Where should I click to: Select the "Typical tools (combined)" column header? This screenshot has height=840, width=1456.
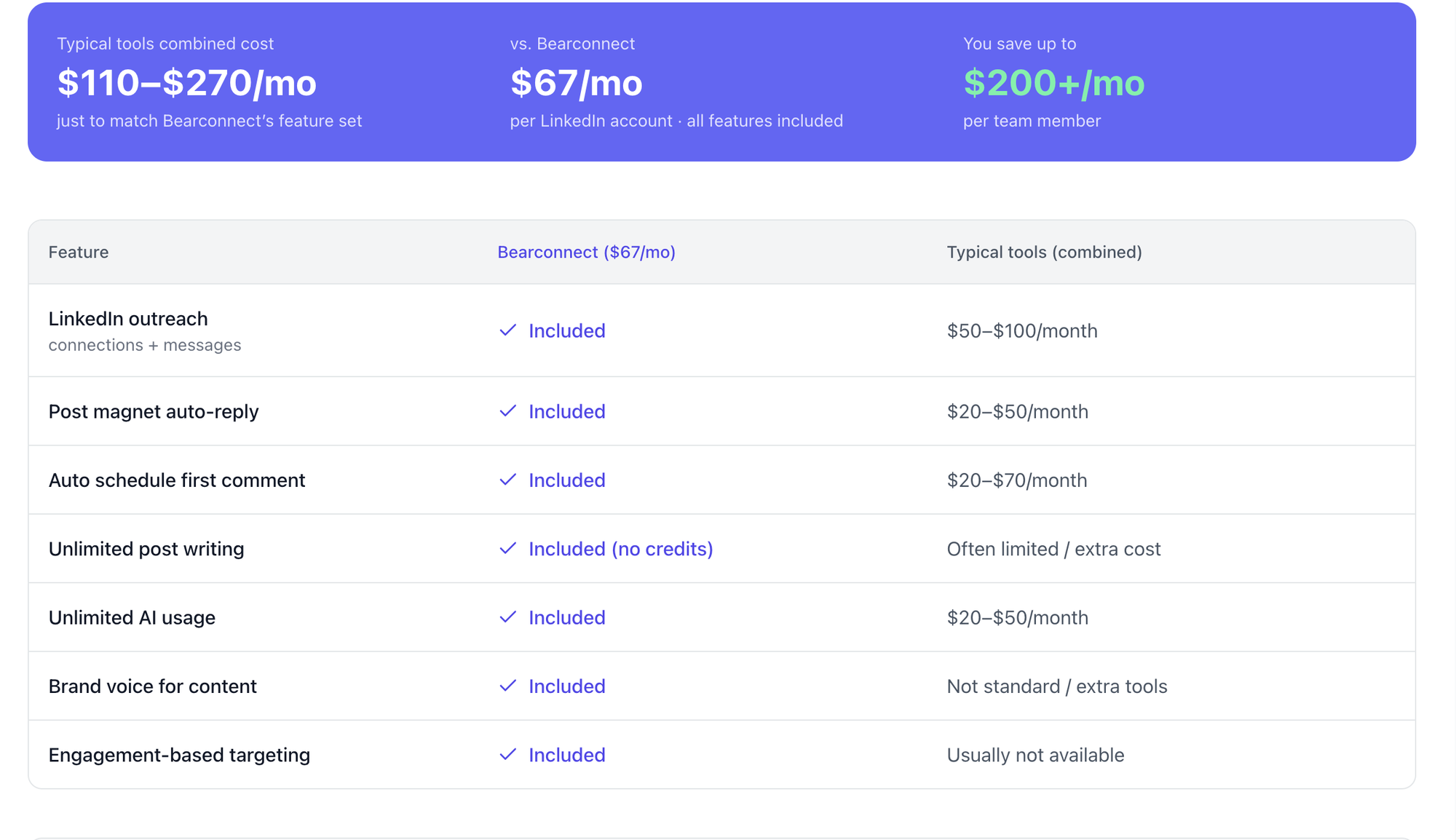tap(1044, 252)
